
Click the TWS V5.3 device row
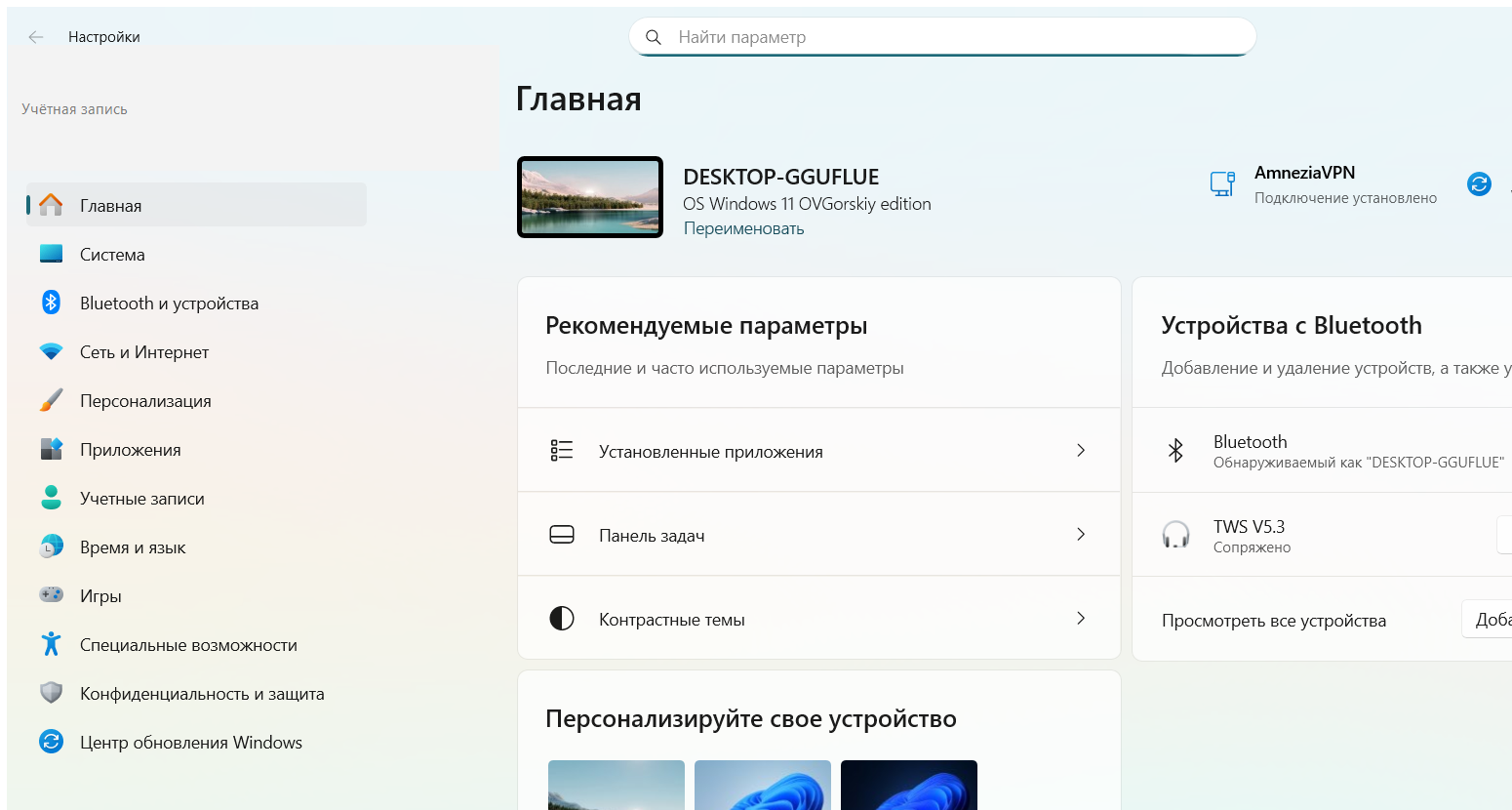pyautogui.click(x=1322, y=534)
